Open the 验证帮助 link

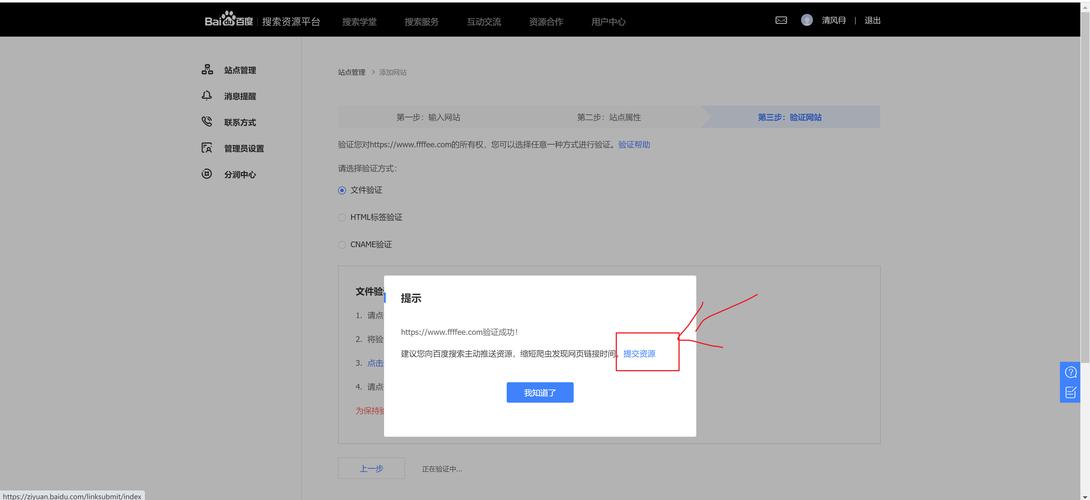pyautogui.click(x=634, y=145)
